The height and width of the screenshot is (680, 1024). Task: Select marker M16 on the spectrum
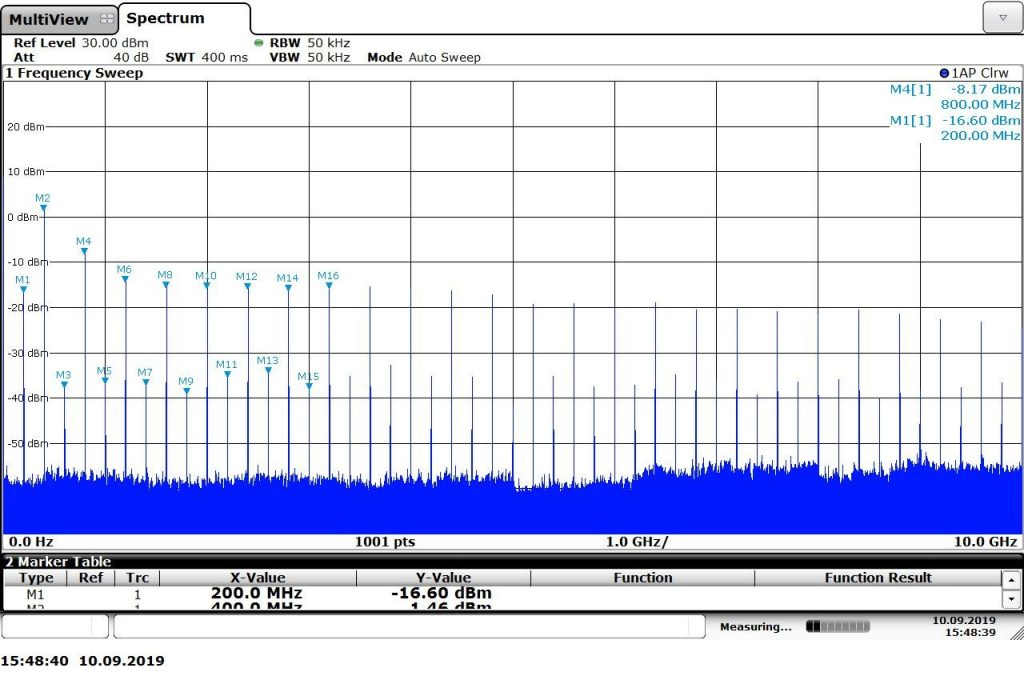[x=329, y=285]
